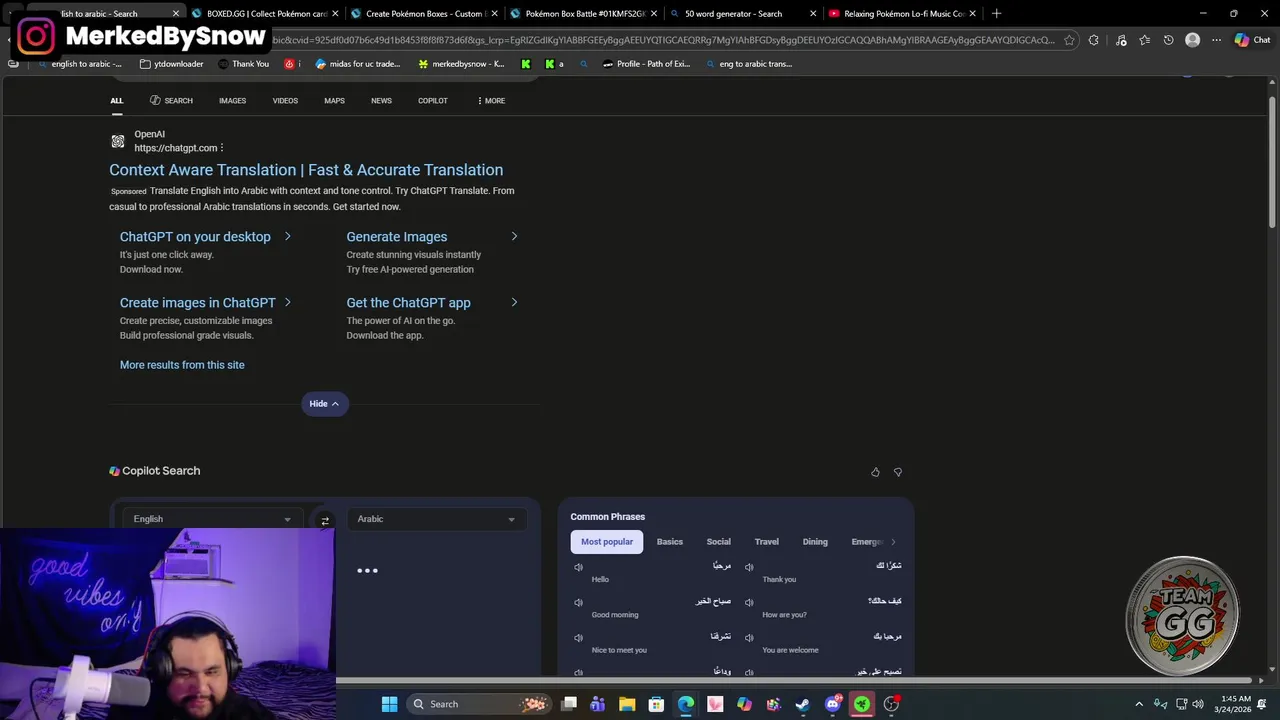The image size is (1280, 720).
Task: Show hidden system tray icons
Action: point(1138,704)
